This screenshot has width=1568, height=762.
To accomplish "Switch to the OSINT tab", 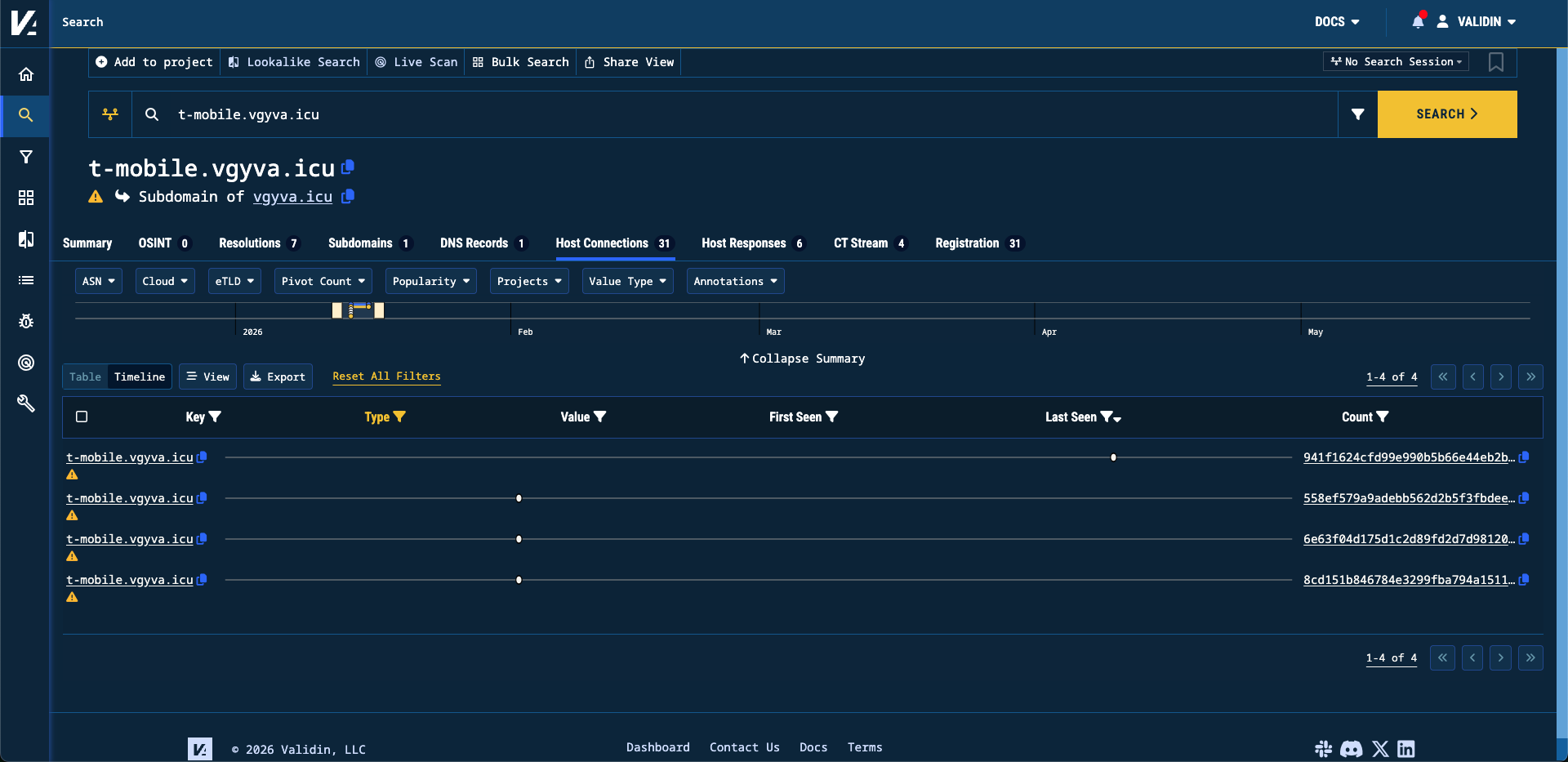I will point(164,243).
